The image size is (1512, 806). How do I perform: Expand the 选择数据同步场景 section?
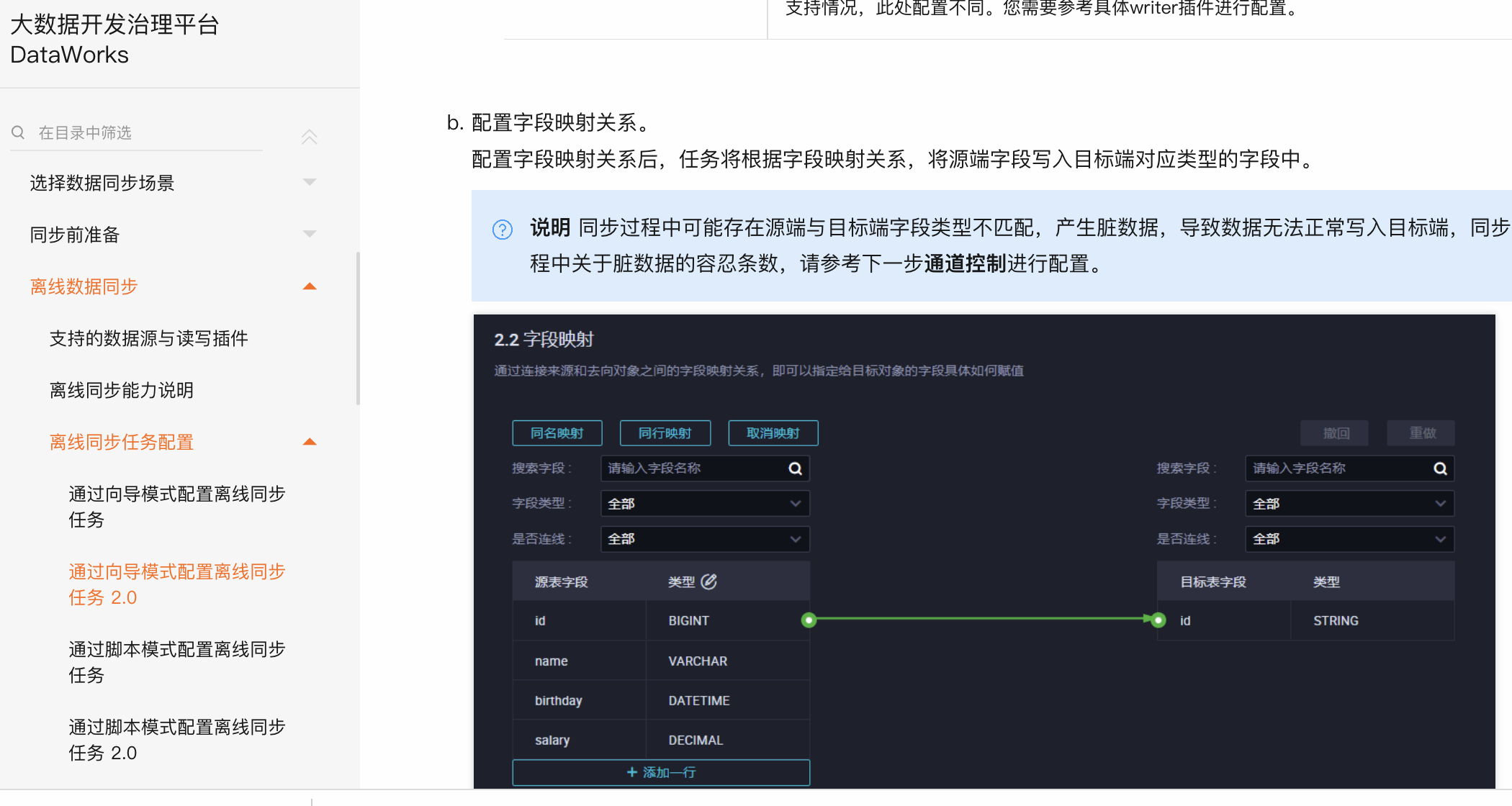click(310, 182)
